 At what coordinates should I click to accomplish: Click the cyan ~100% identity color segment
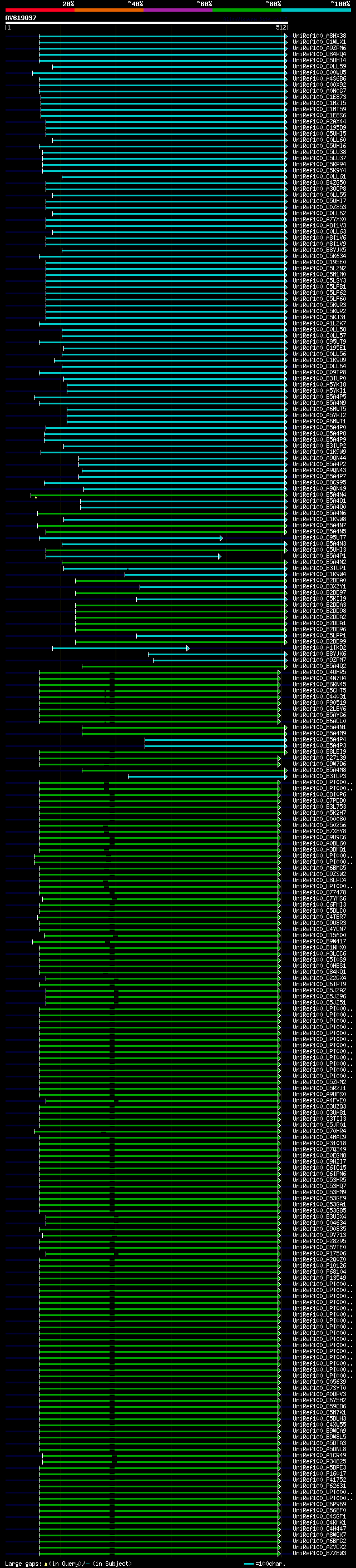tap(316, 10)
